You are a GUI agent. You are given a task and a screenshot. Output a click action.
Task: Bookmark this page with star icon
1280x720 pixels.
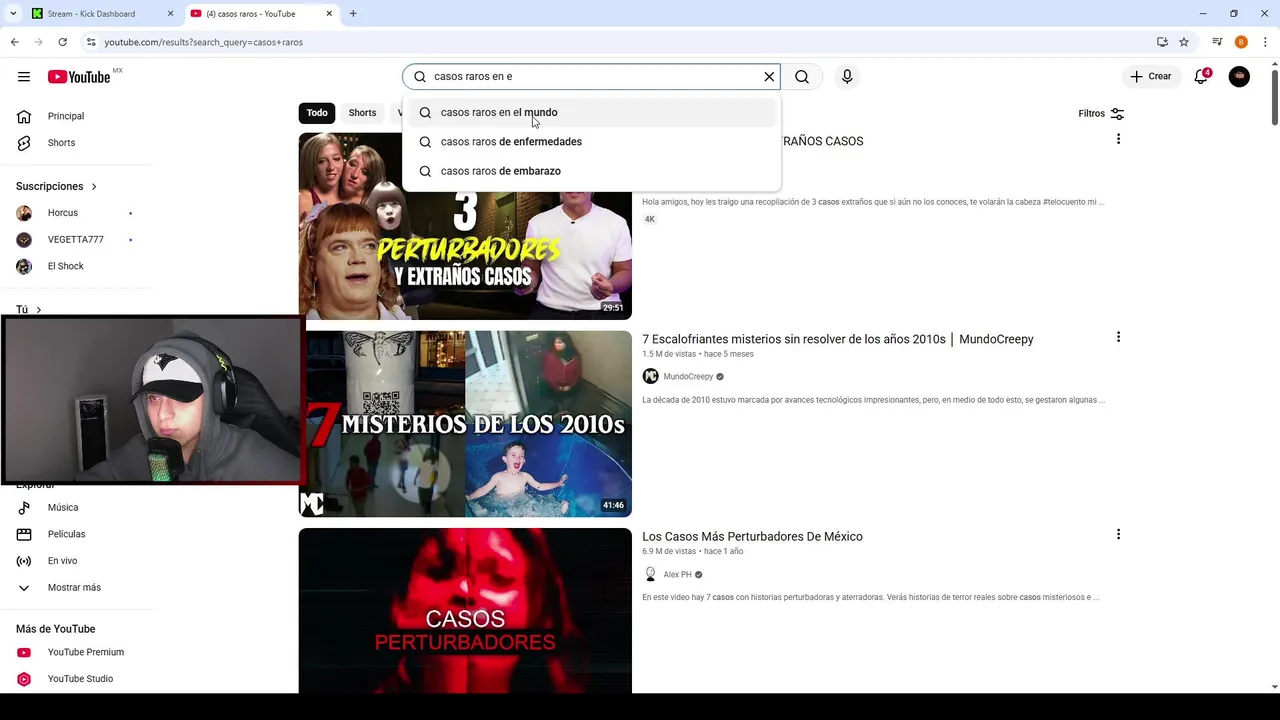click(1184, 42)
